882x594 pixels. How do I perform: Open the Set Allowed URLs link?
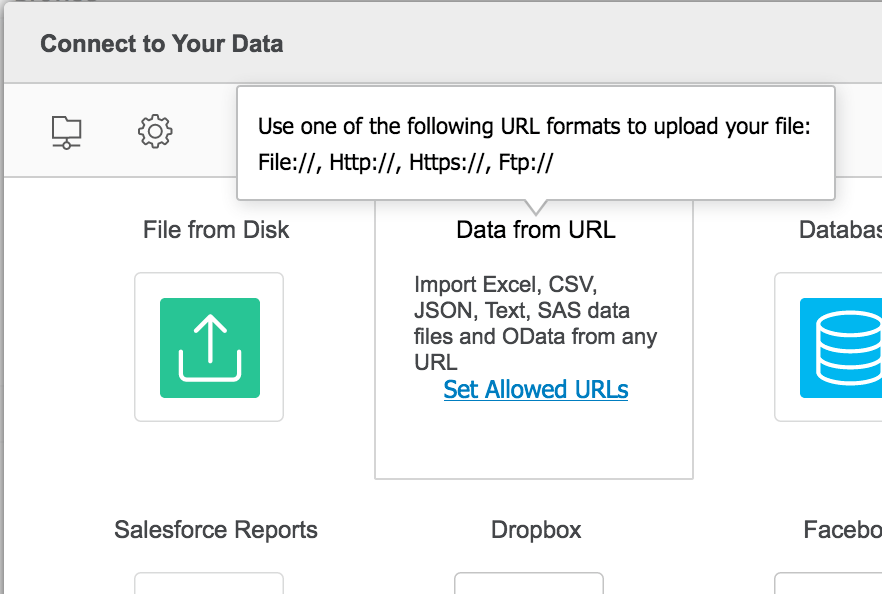(x=536, y=389)
